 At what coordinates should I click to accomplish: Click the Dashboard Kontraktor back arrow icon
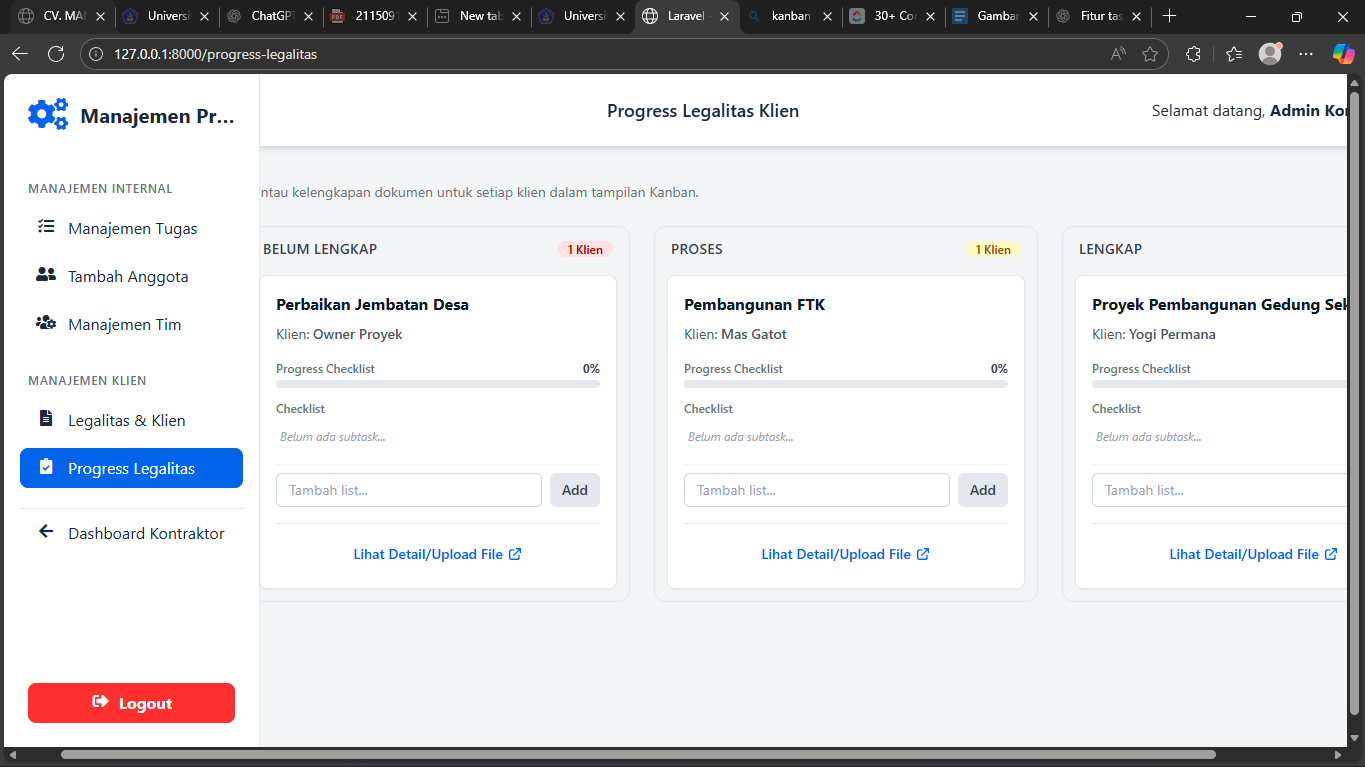(x=45, y=532)
